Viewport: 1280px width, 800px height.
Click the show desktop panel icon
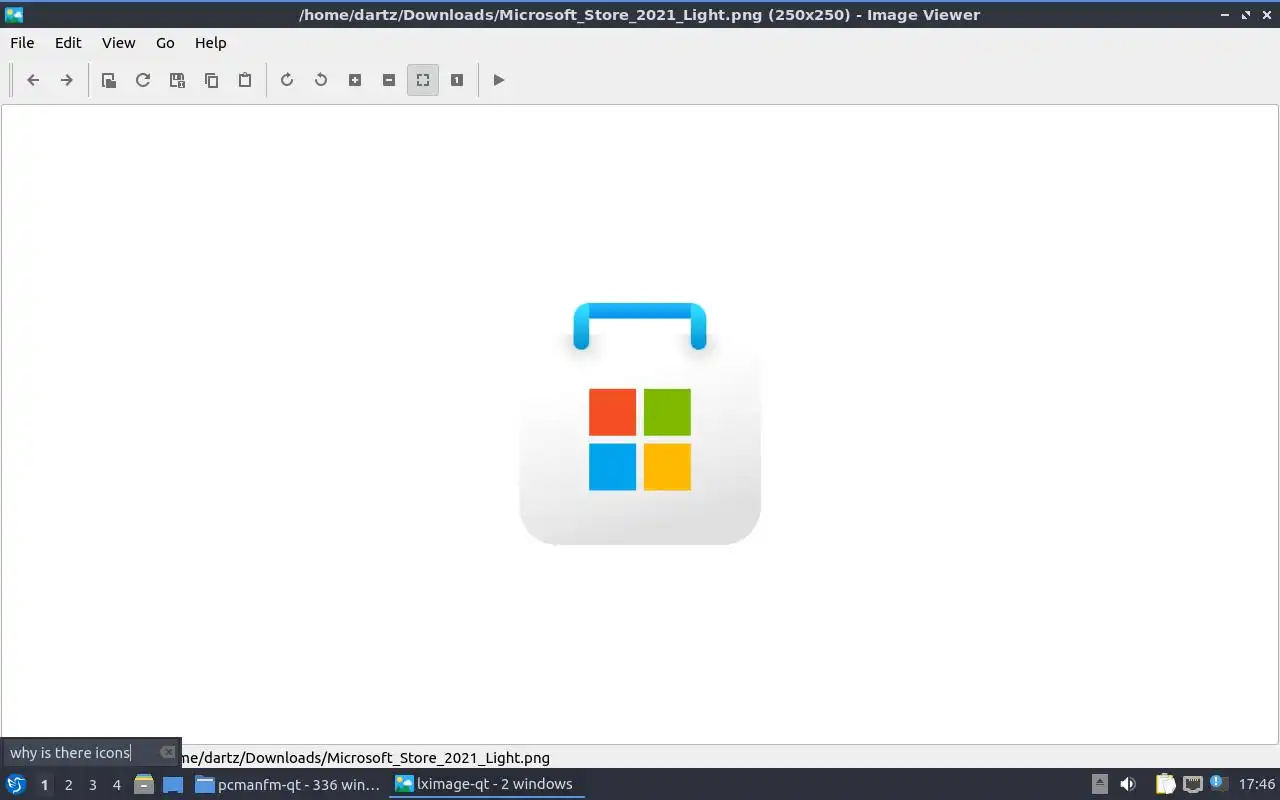point(172,784)
